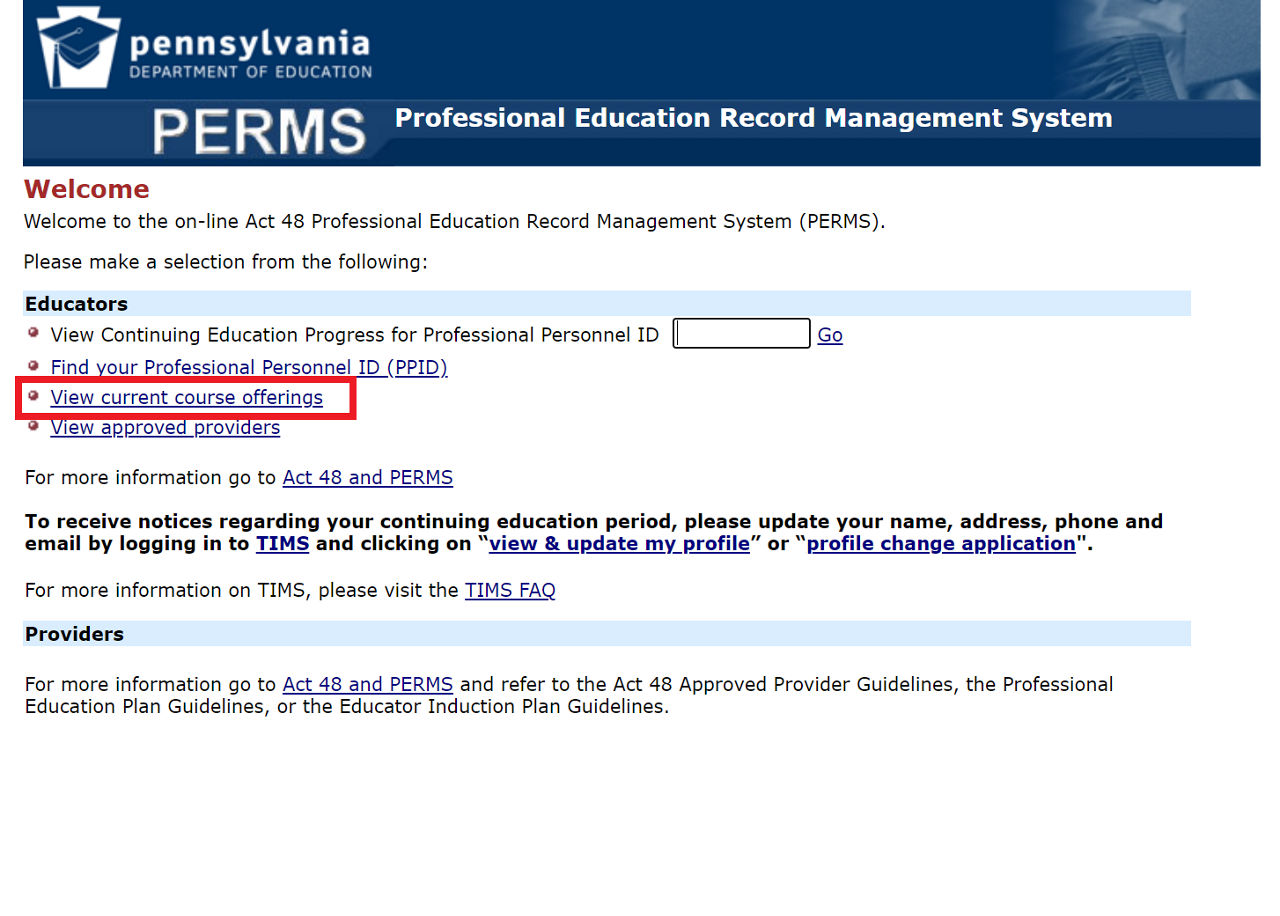The width and height of the screenshot is (1280, 916).
Task: Open the Act 48 and PERMS link for Educators
Action: pos(367,477)
